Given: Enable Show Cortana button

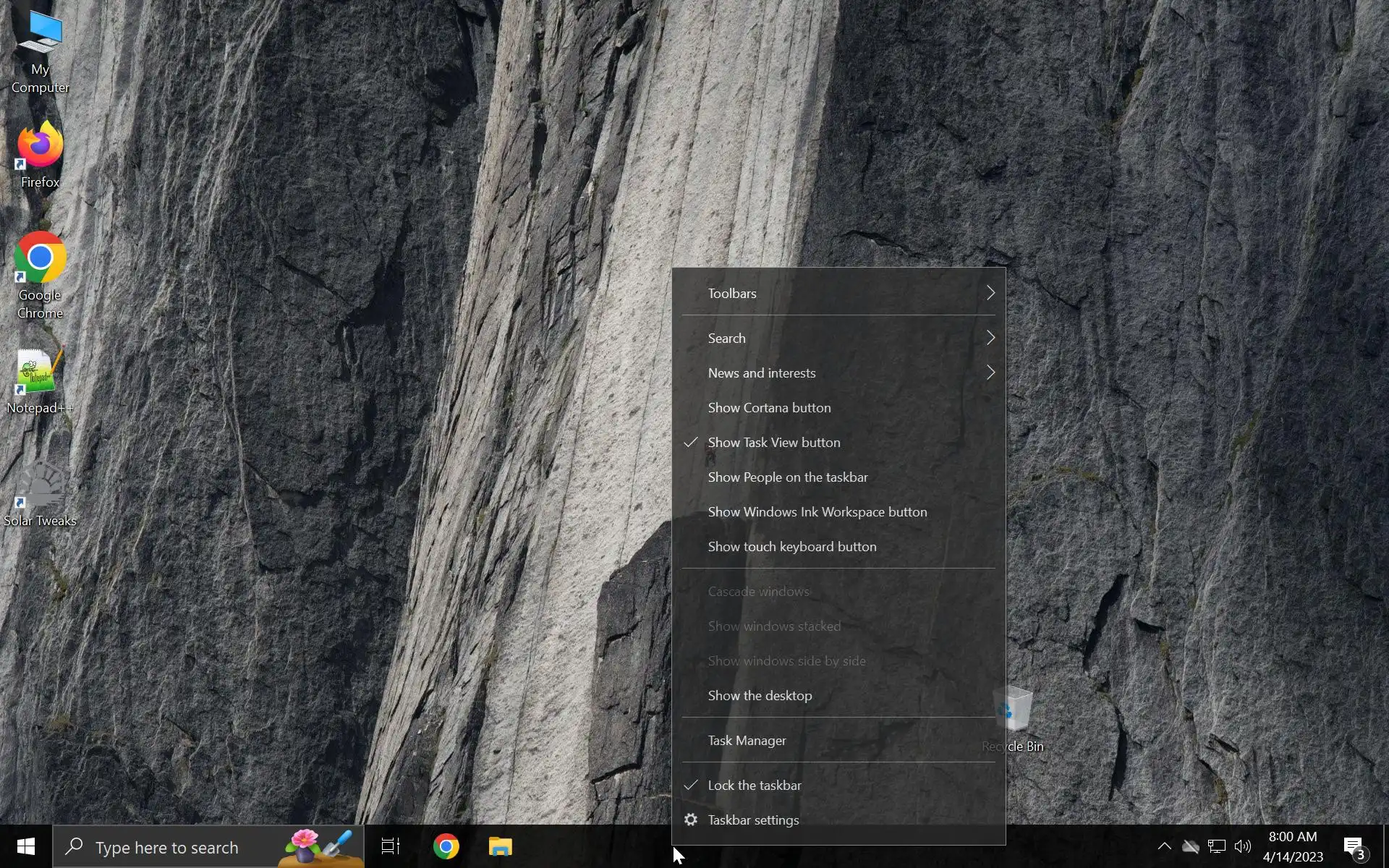Looking at the screenshot, I should point(769,408).
